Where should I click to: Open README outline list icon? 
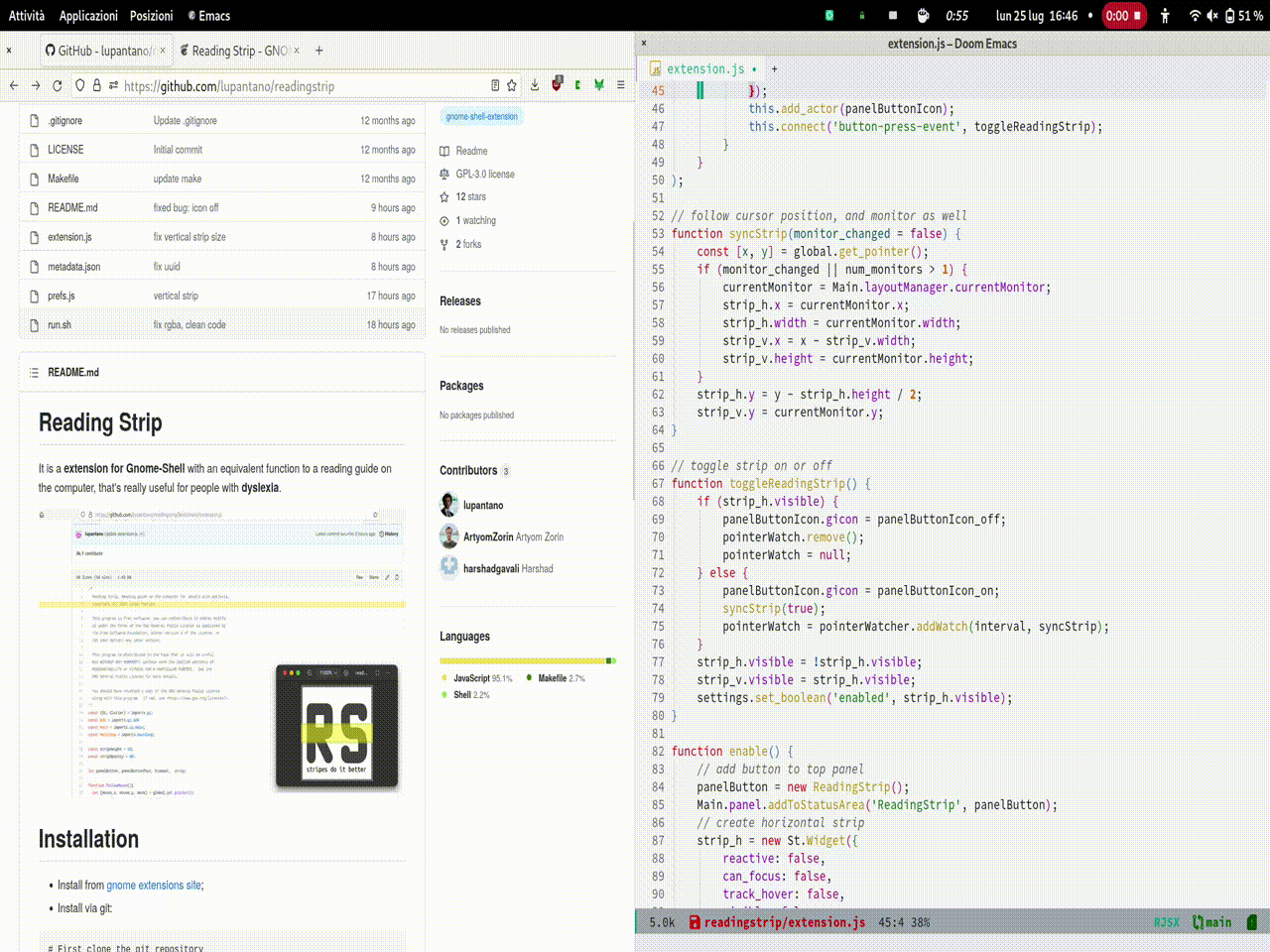click(34, 373)
